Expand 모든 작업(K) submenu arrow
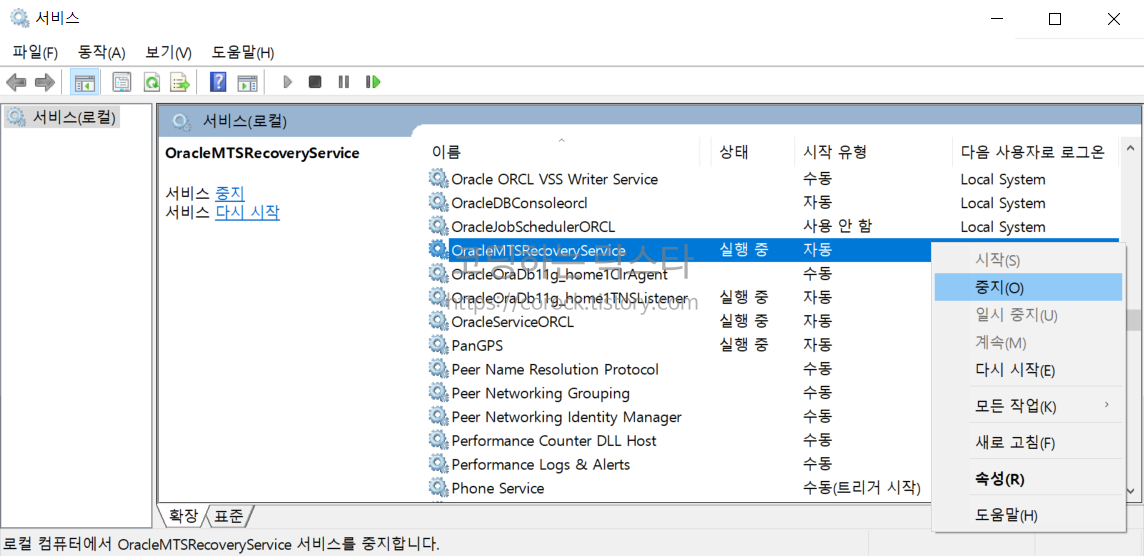Viewport: 1144px width, 557px height. (1107, 405)
